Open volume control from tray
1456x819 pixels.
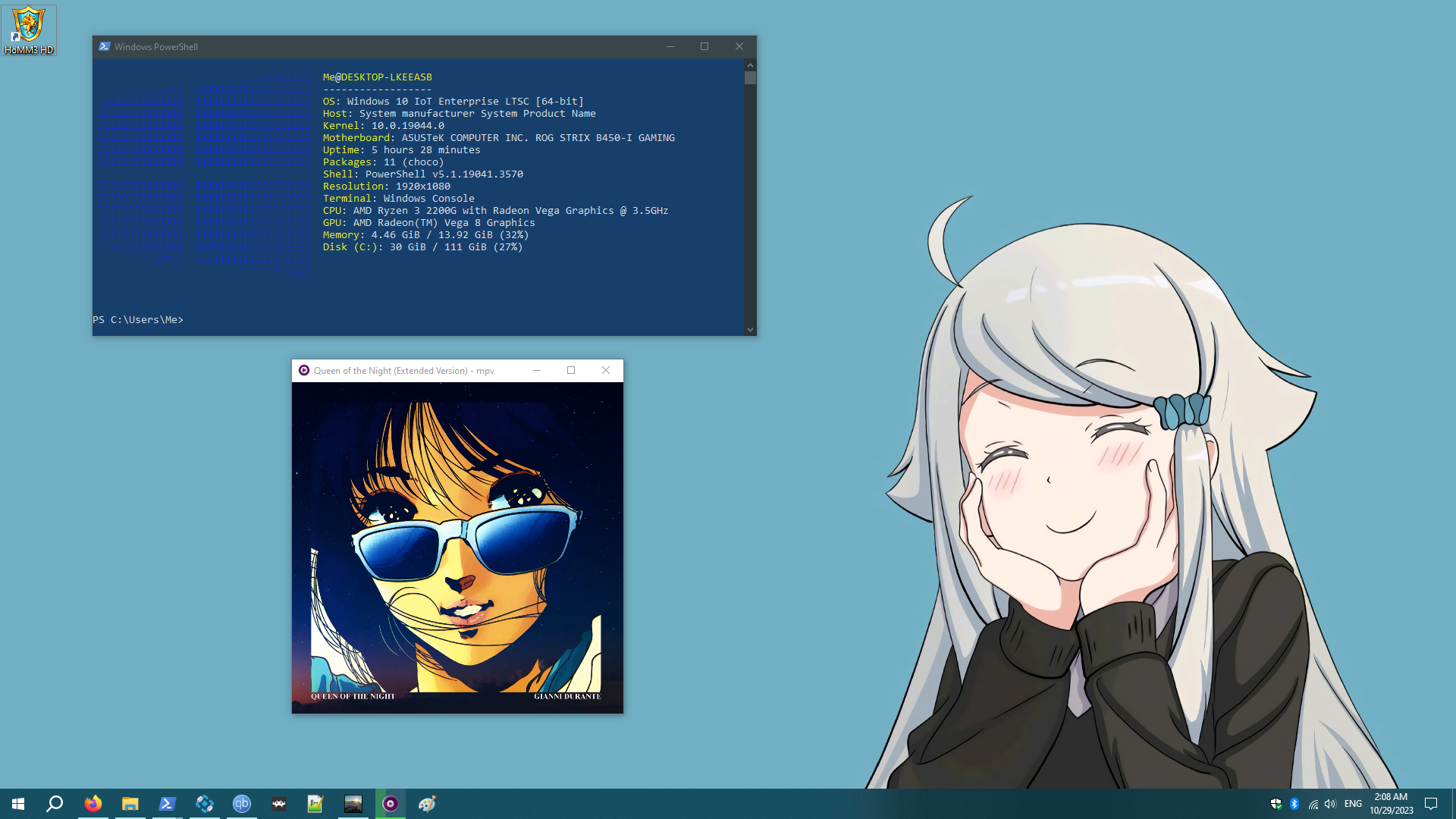[x=1330, y=804]
